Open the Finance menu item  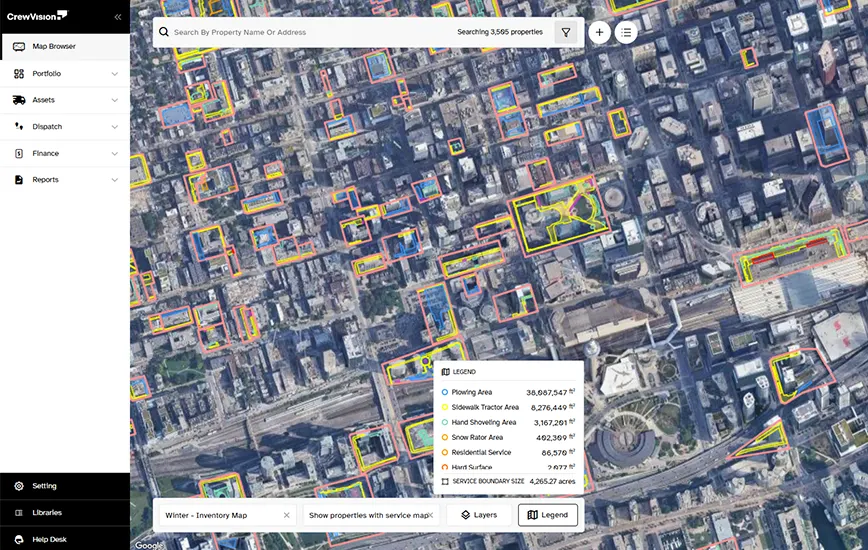tap(65, 153)
